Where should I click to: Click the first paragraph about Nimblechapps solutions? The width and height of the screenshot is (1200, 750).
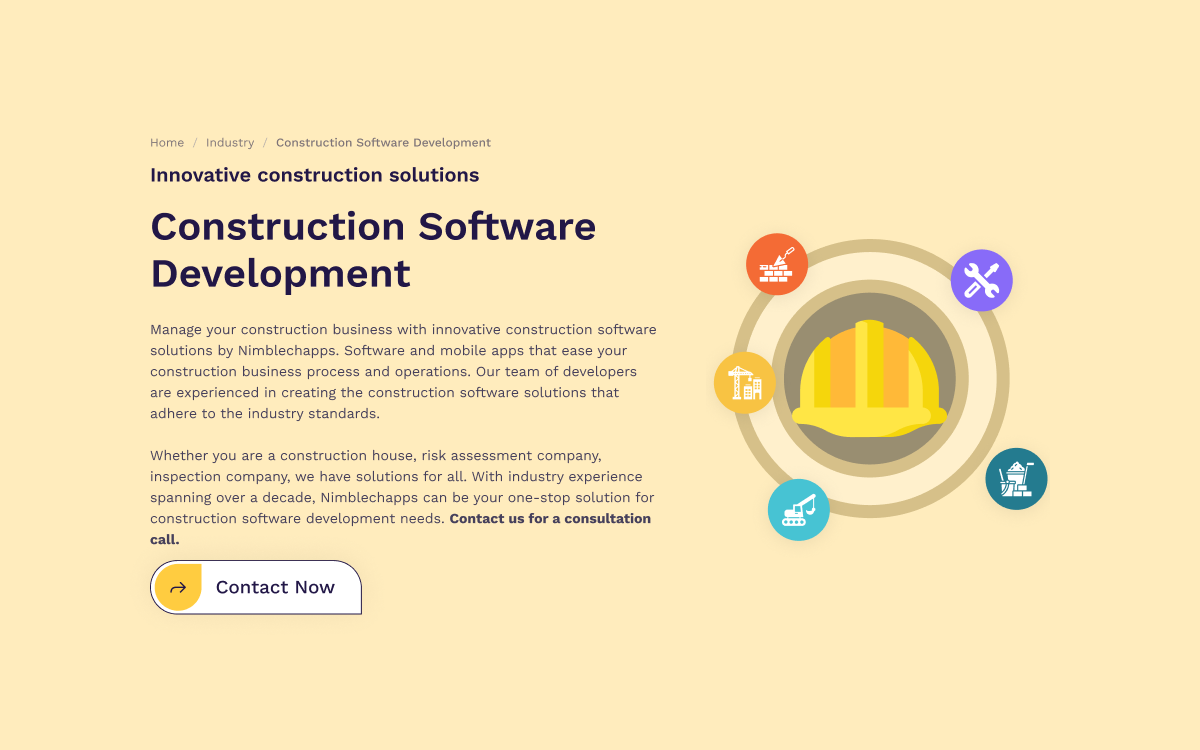[x=400, y=370]
